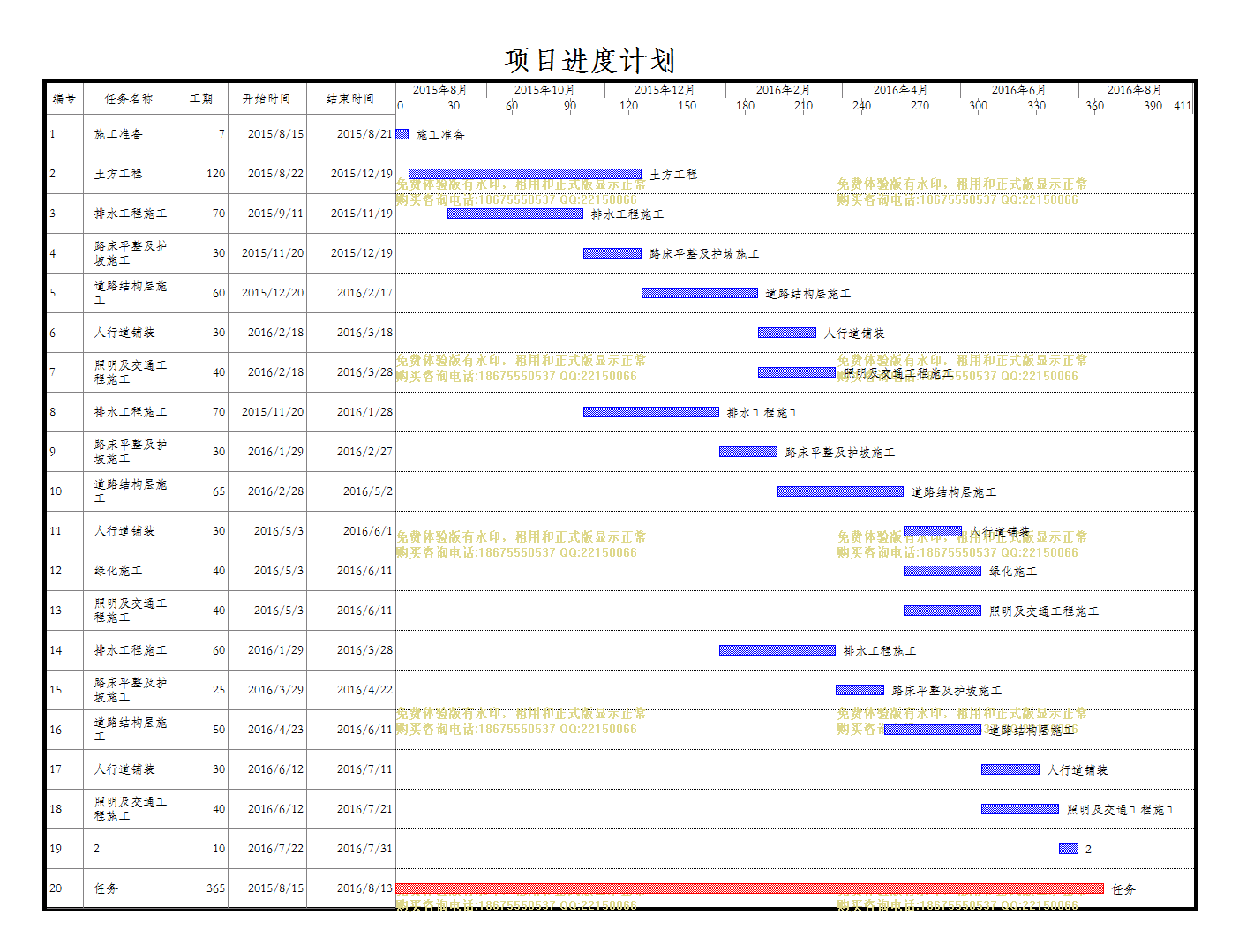The height and width of the screenshot is (952, 1239).
Task: Select the 任务名称 column header
Action: click(129, 99)
